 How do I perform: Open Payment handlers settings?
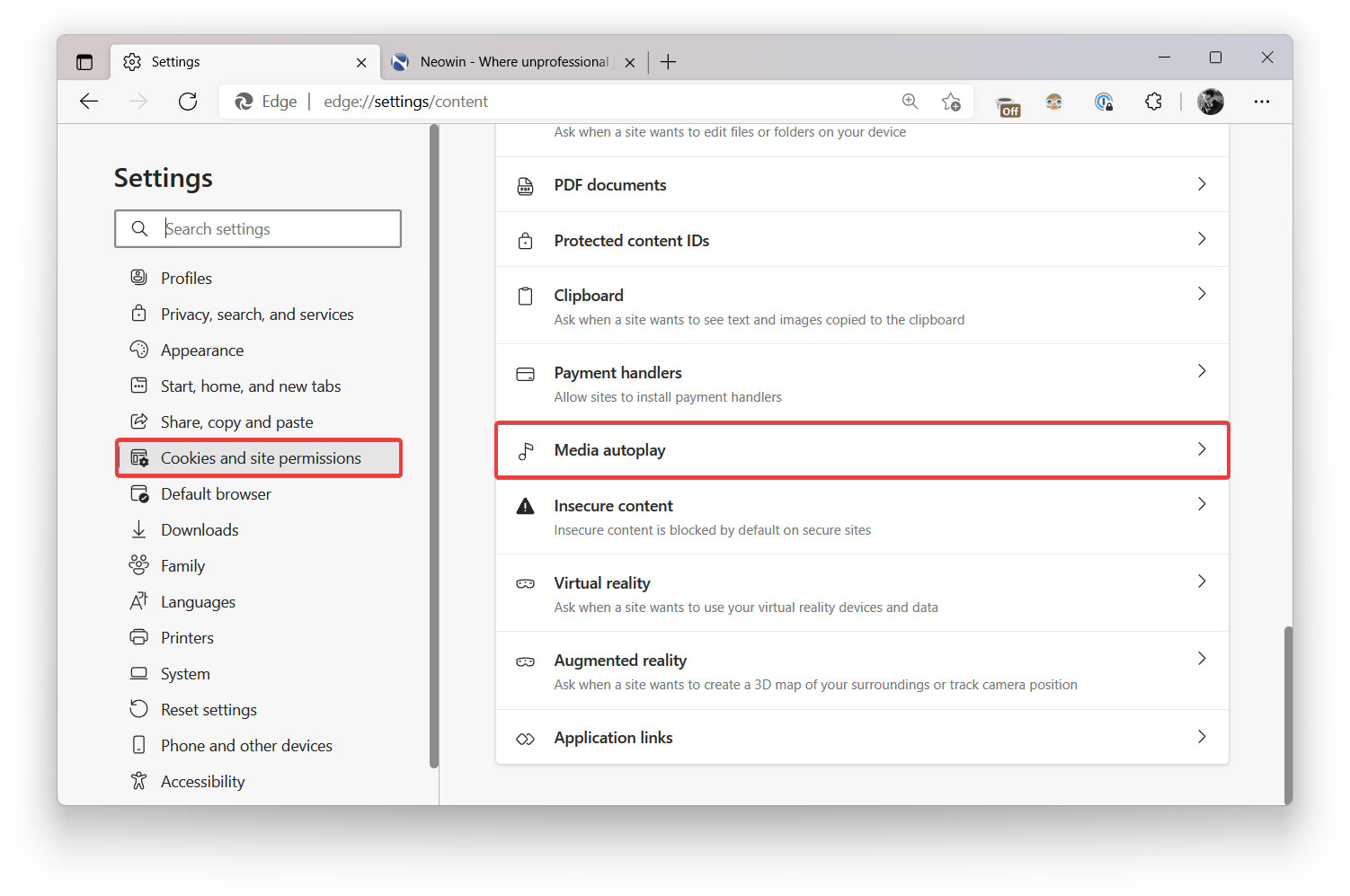click(x=861, y=382)
